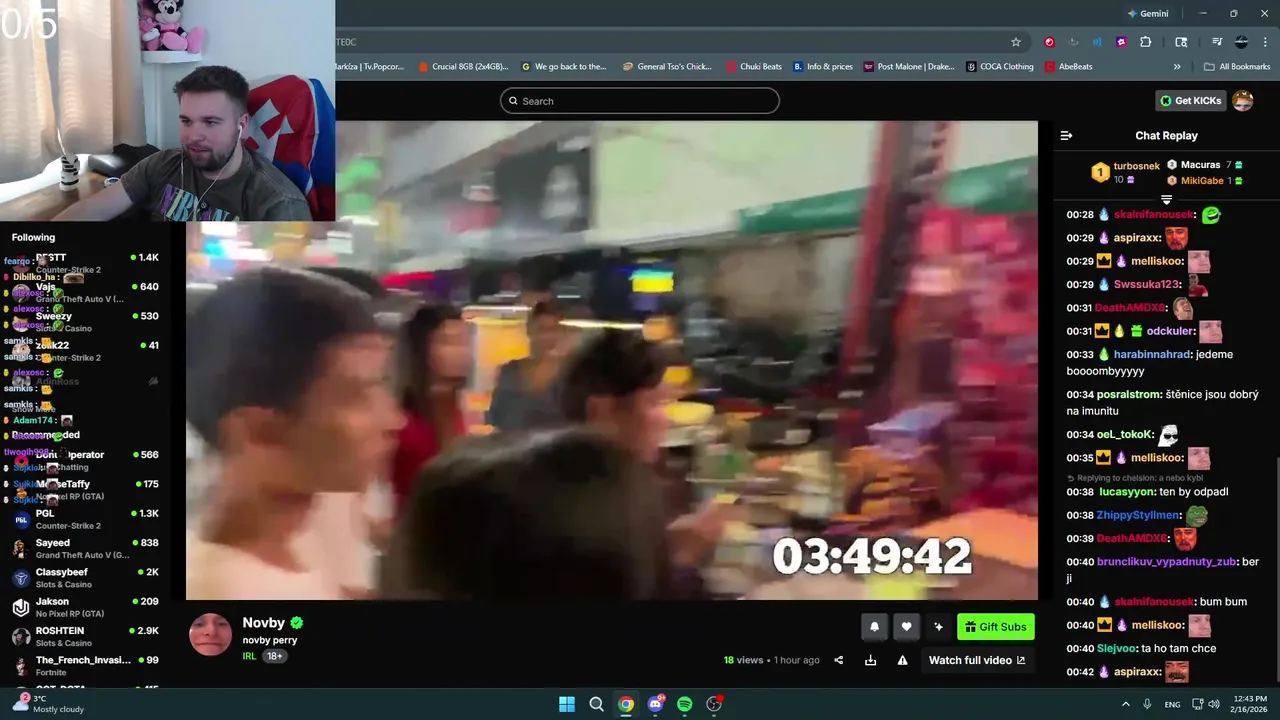Show hidden system tray icons
Viewport: 1280px width, 720px height.
1125,704
